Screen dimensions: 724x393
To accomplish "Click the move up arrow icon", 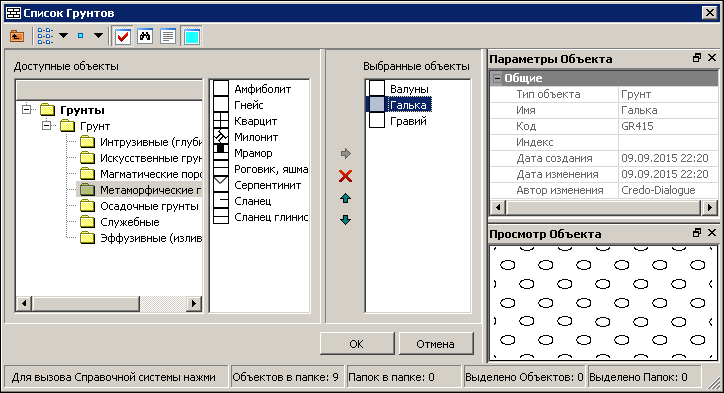I will 345,199.
